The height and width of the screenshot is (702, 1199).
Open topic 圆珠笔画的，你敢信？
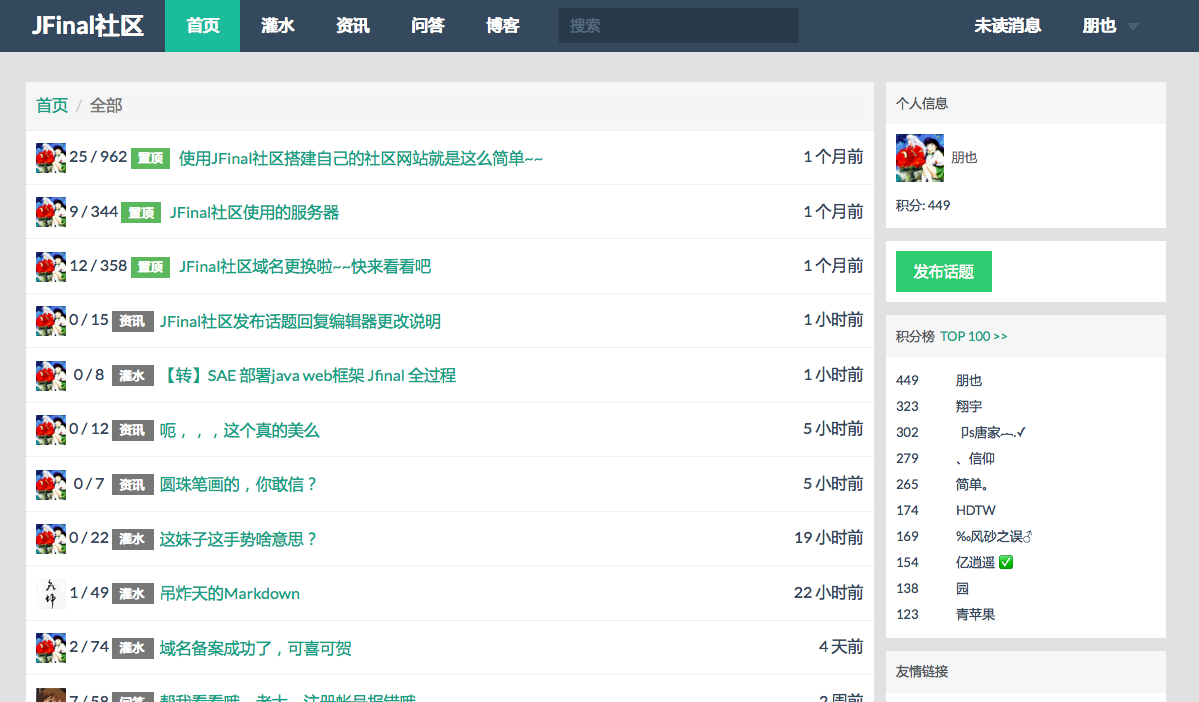[x=238, y=485]
